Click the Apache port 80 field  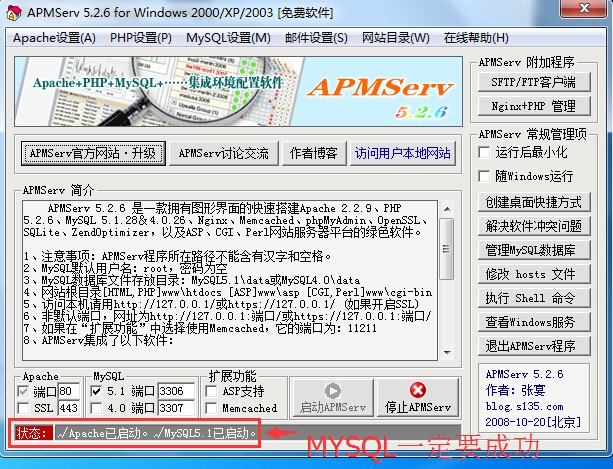click(69, 391)
